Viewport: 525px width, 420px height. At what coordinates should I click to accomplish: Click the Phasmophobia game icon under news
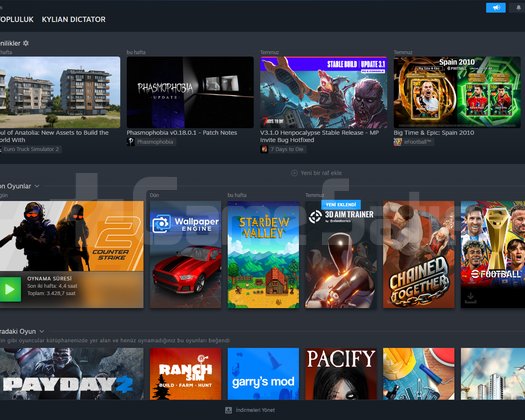point(131,142)
